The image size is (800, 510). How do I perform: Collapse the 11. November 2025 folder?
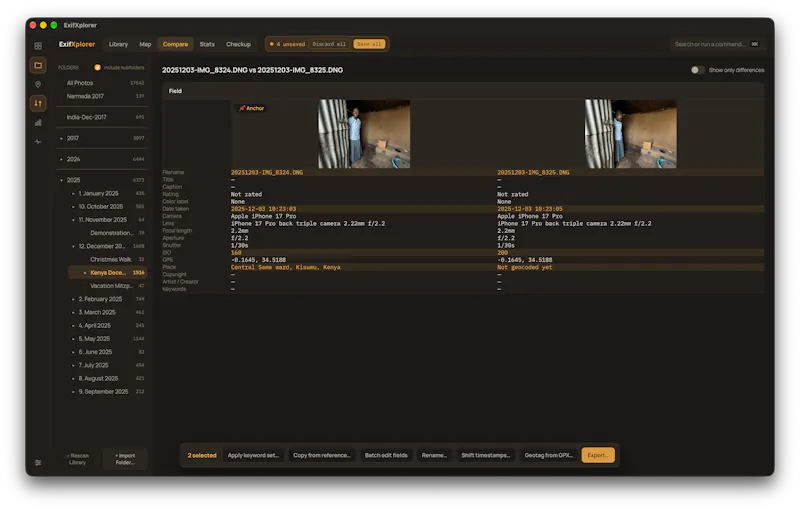[73, 220]
